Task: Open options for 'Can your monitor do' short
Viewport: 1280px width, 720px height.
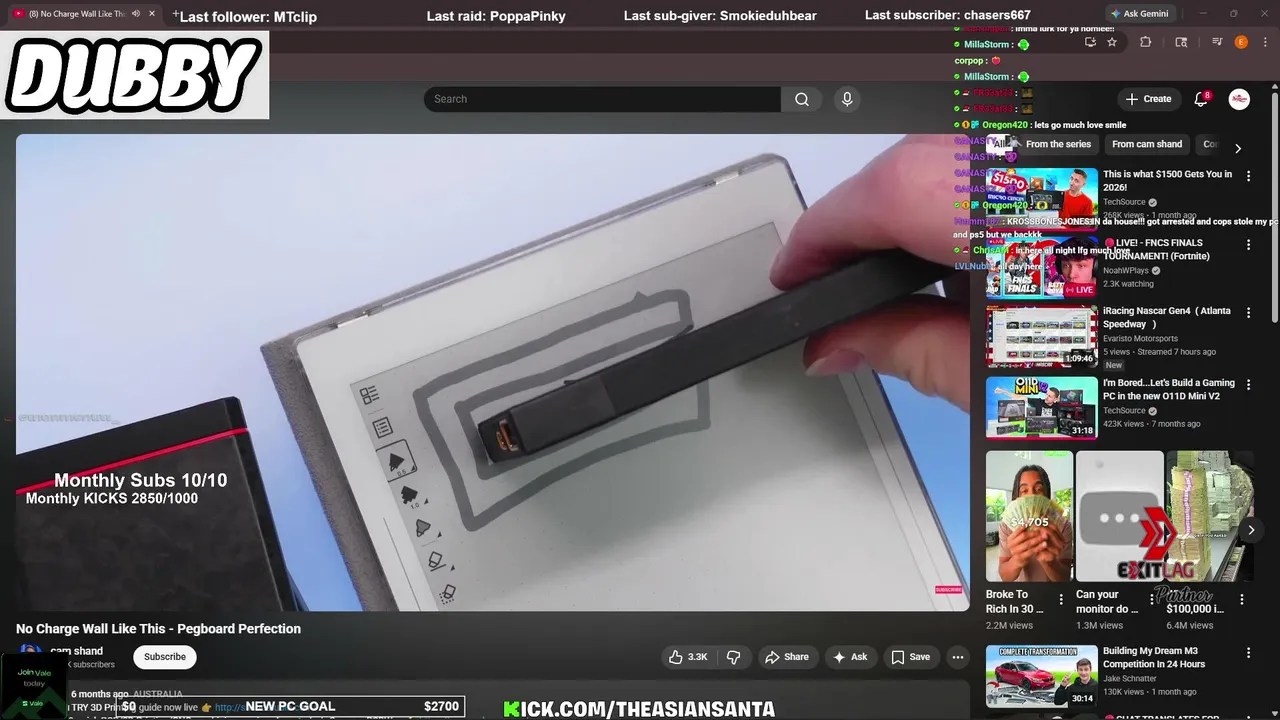Action: (1152, 600)
